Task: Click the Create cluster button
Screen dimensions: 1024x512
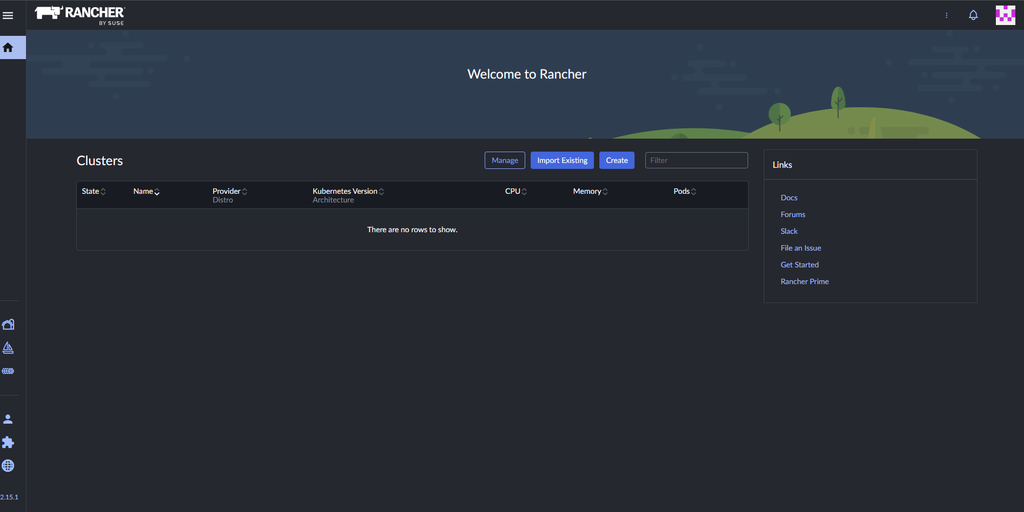Action: 616,160
